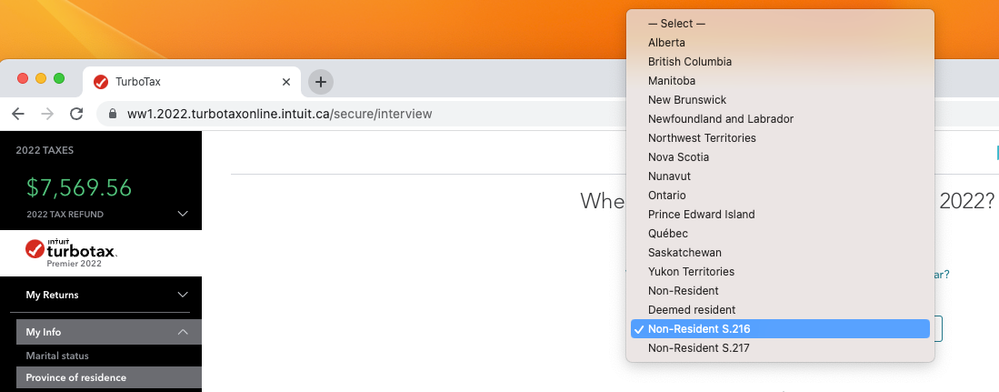The width and height of the screenshot is (999, 392).
Task: Click the green macOS maximize button
Action: point(59,78)
